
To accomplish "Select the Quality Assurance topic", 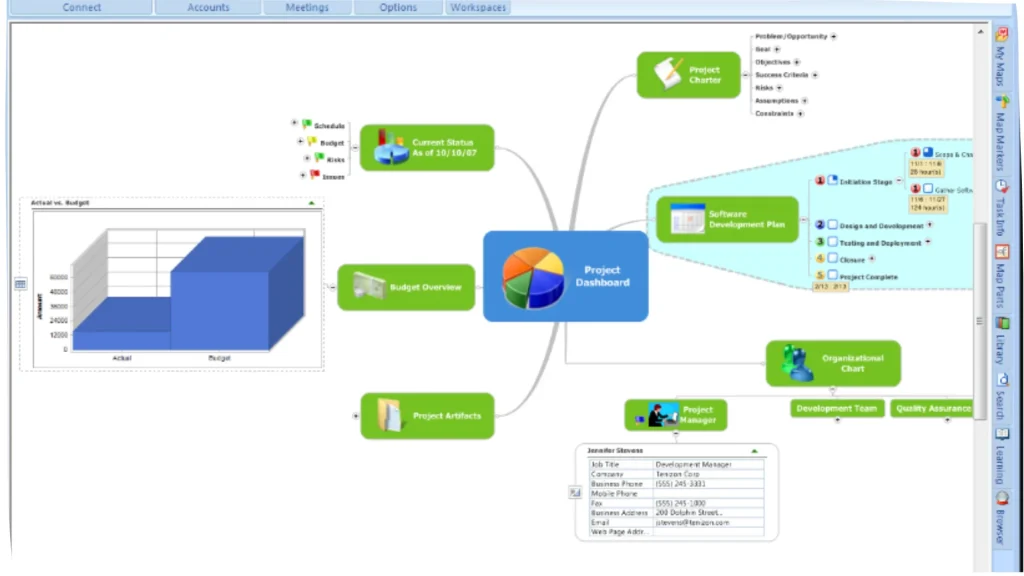I will (934, 408).
